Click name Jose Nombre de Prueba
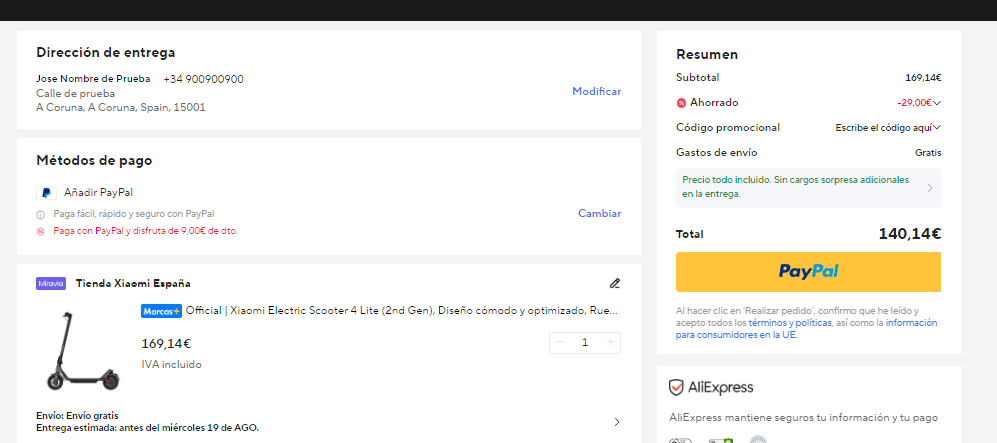 tap(93, 79)
